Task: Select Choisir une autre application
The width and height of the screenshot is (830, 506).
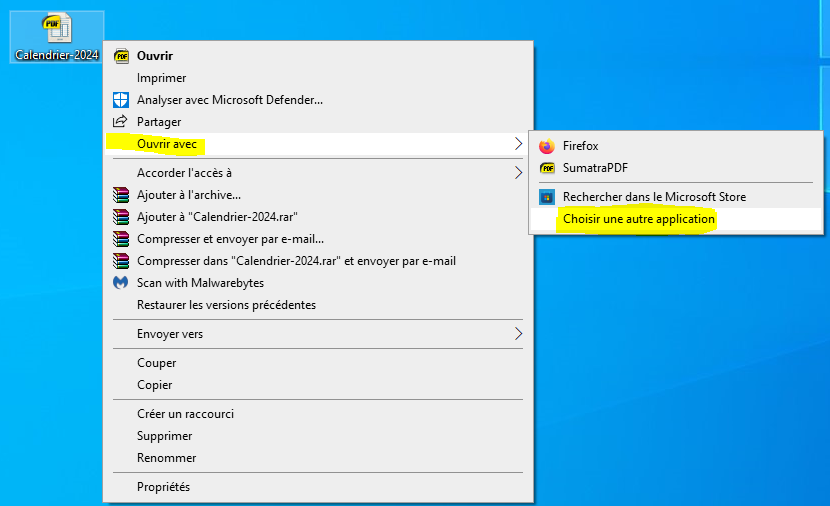Action: point(676,219)
